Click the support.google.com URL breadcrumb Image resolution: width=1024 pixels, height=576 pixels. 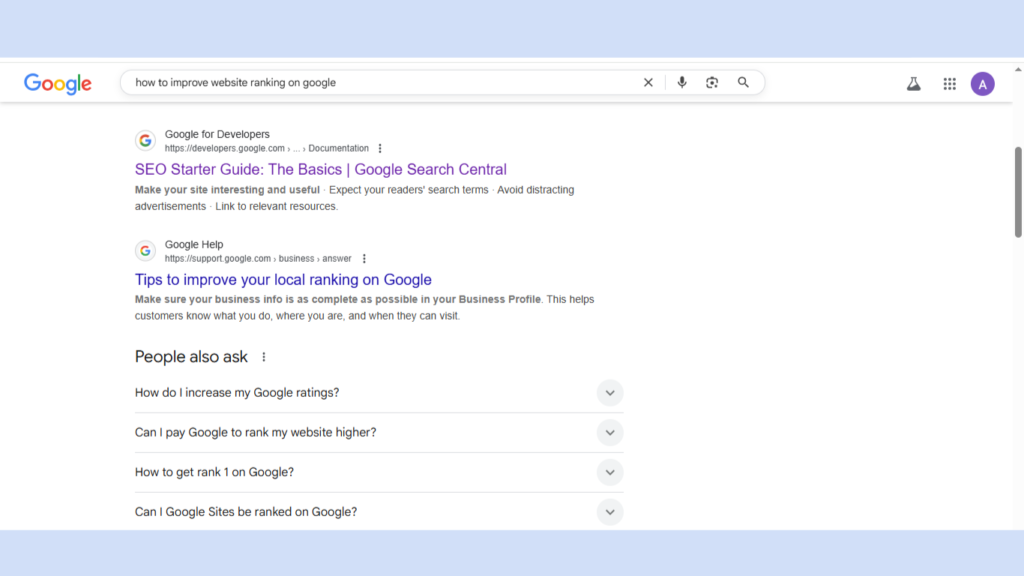[x=258, y=259]
